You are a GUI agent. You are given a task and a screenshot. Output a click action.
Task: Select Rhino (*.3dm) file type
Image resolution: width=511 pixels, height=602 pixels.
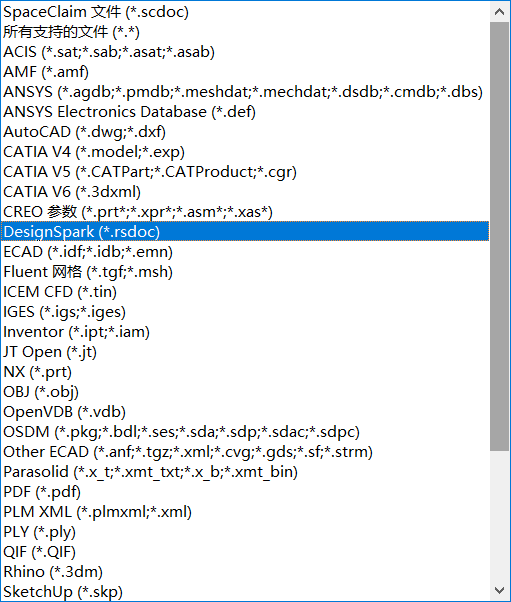tap(245, 571)
